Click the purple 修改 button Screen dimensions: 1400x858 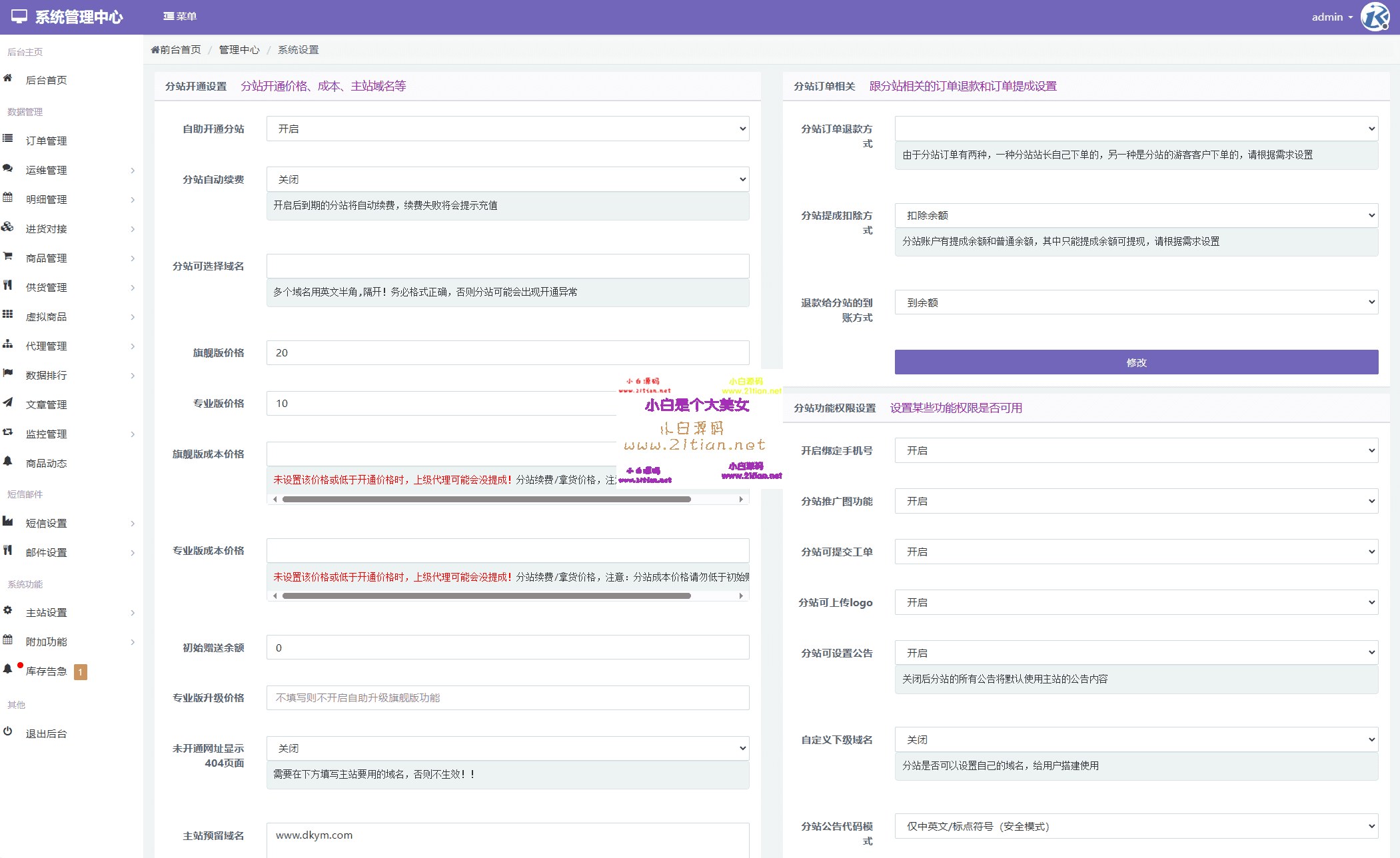click(1135, 362)
